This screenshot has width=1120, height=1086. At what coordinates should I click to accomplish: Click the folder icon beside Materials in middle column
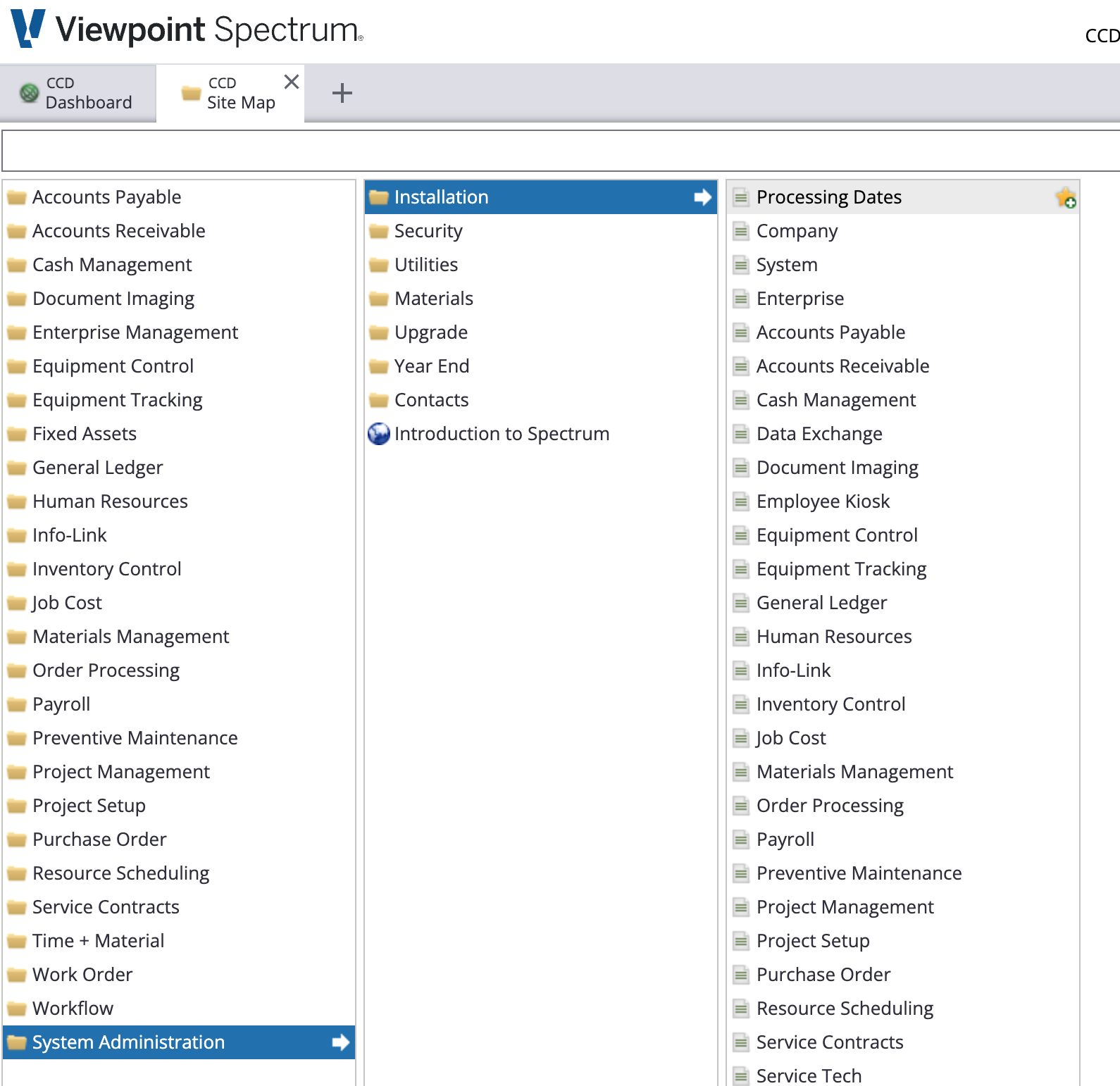click(379, 299)
